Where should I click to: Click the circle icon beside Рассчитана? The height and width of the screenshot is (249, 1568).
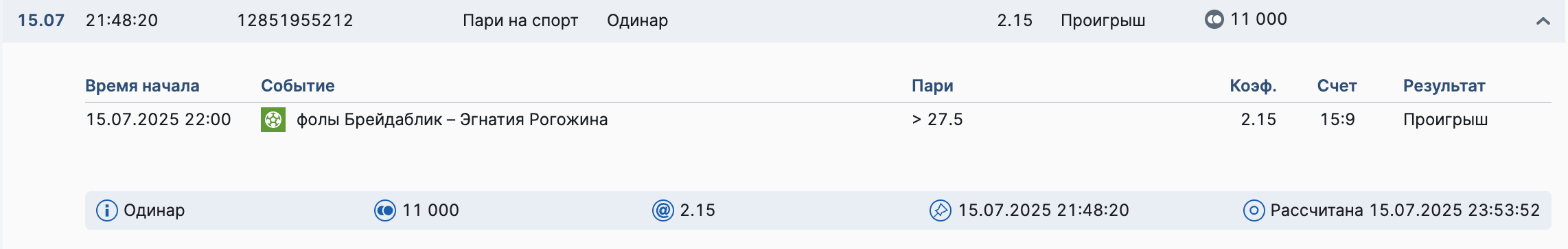[1254, 210]
